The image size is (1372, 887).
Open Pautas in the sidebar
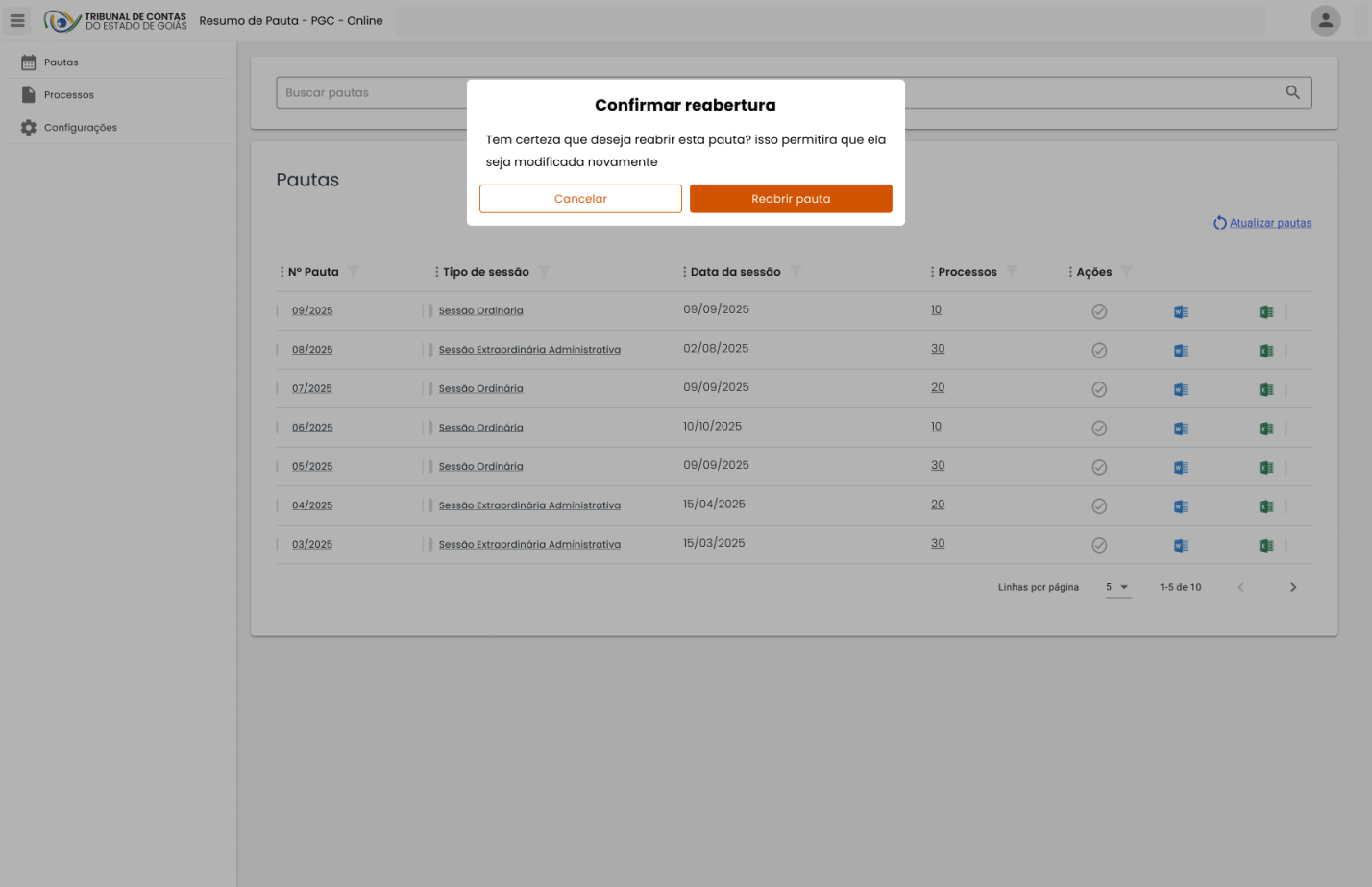click(61, 62)
